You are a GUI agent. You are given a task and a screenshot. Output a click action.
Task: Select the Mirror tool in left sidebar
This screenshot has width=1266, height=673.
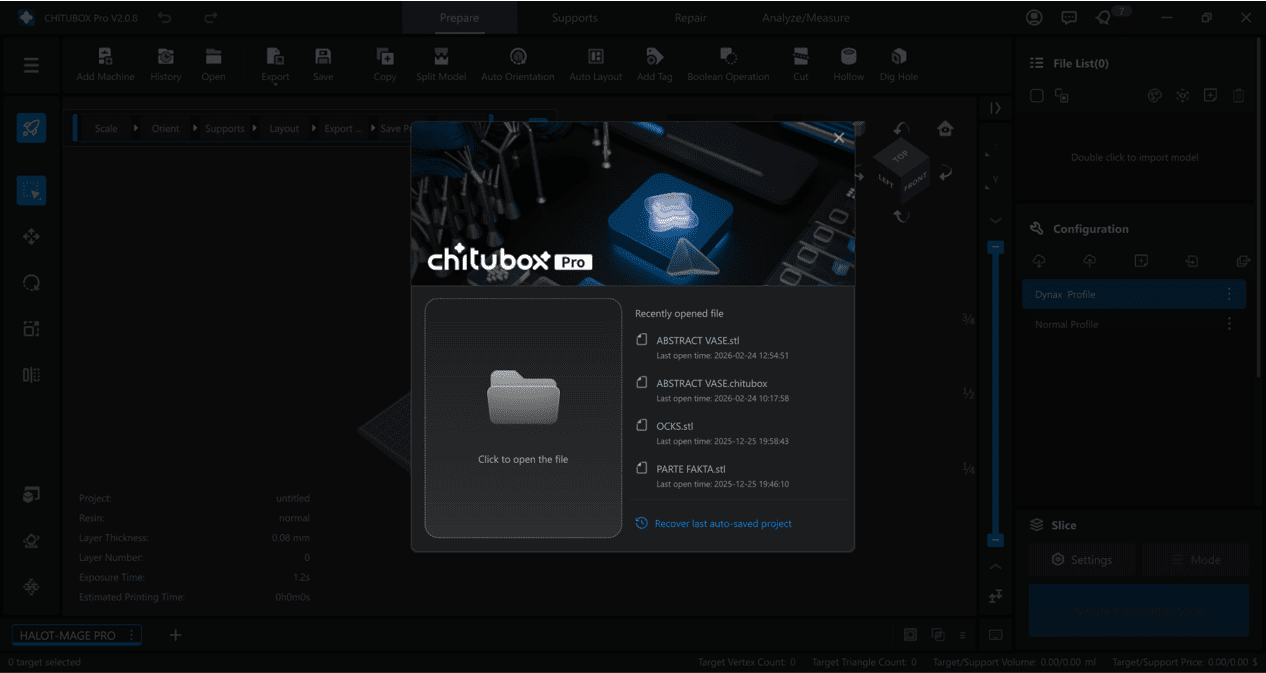pyautogui.click(x=31, y=375)
